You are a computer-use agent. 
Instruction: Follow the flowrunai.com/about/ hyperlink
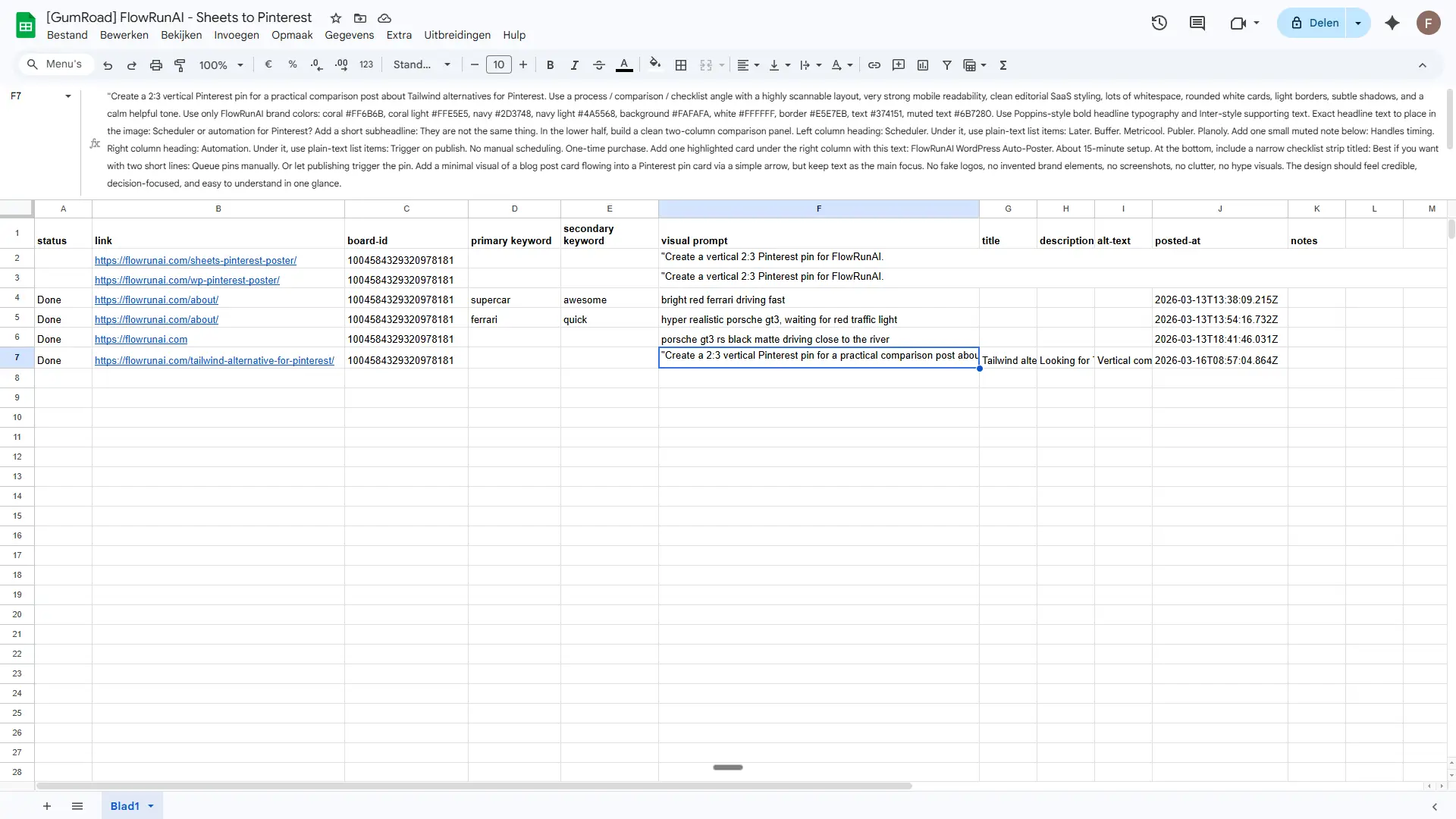(x=155, y=300)
